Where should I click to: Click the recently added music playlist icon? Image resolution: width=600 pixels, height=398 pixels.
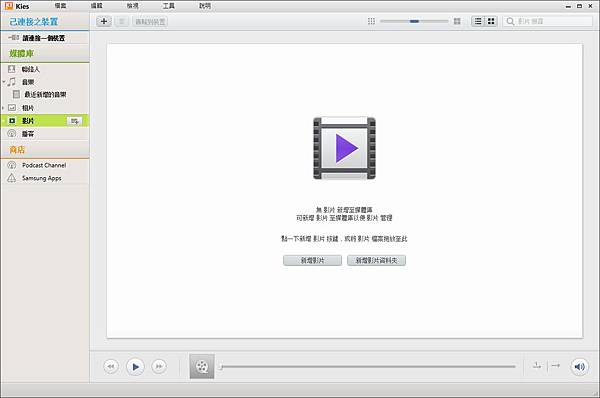click(x=16, y=94)
